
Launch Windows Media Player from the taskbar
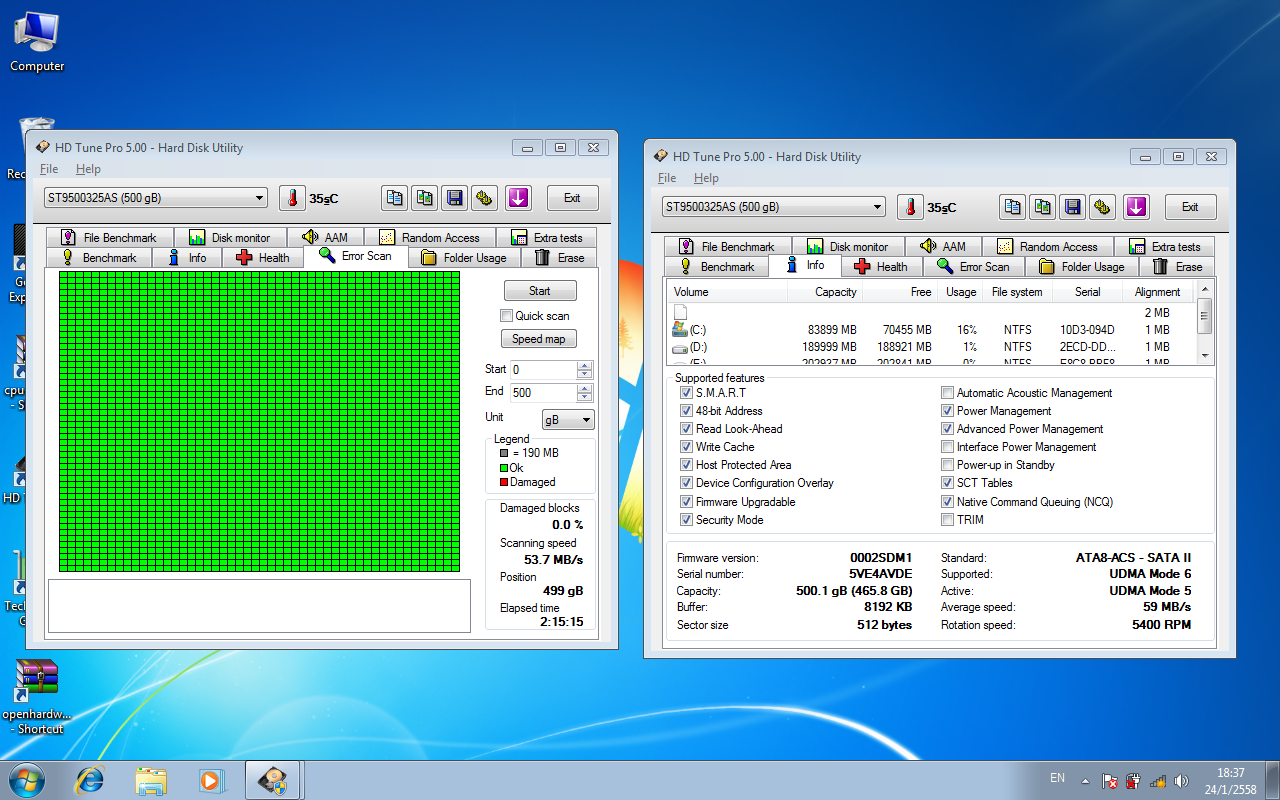[211, 780]
